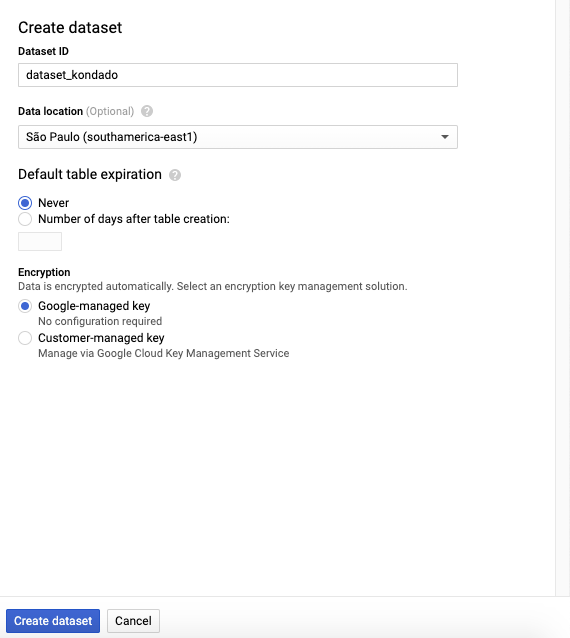Enable the Customer-managed key radio option

(25, 338)
